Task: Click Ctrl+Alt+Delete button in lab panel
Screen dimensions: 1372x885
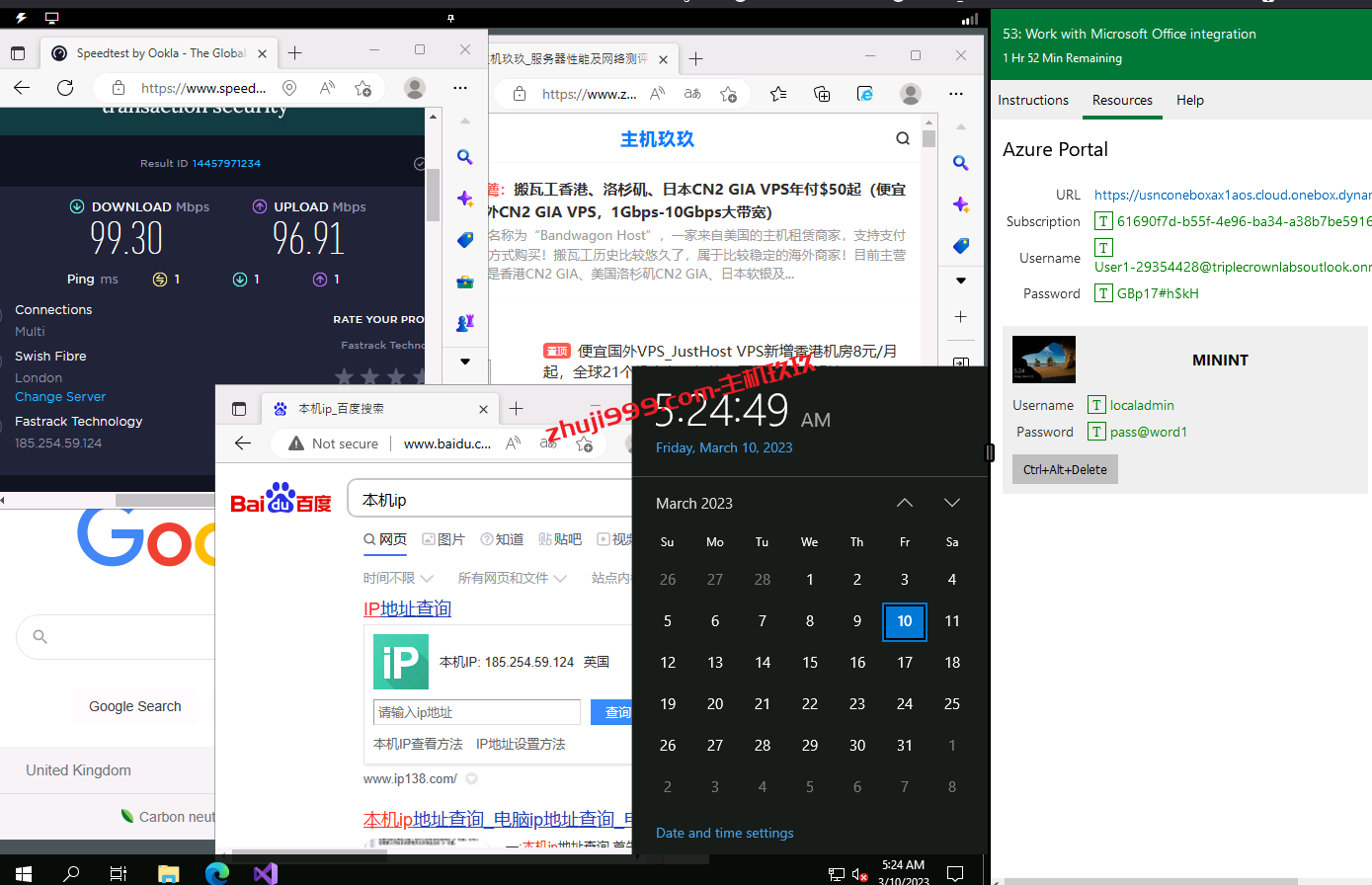Action: click(1065, 469)
